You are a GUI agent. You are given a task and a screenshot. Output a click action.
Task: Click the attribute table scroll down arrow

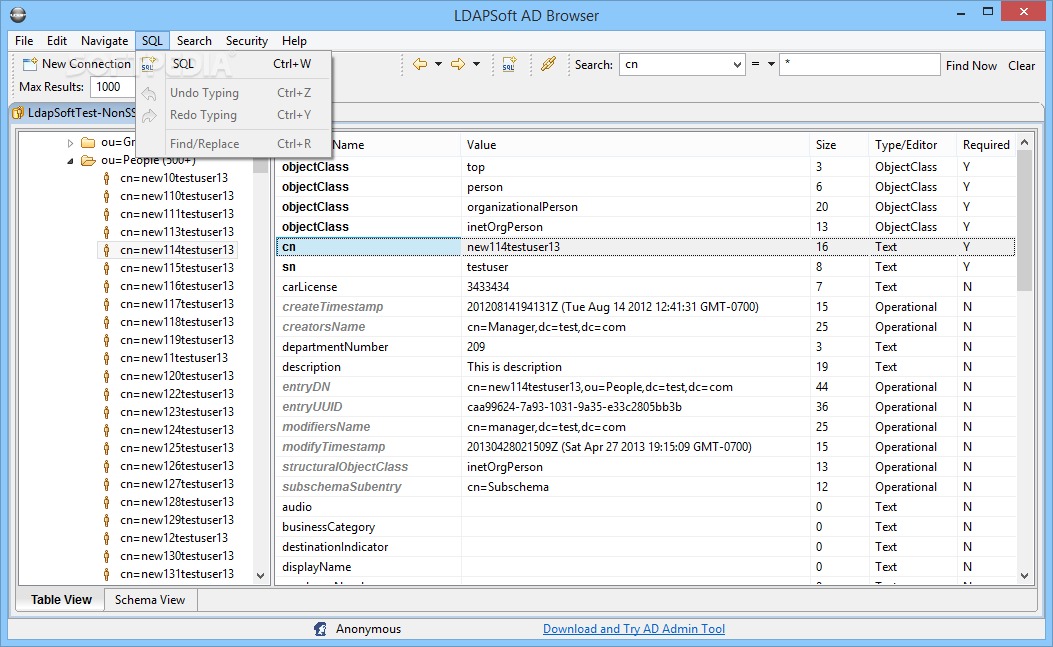[1024, 576]
